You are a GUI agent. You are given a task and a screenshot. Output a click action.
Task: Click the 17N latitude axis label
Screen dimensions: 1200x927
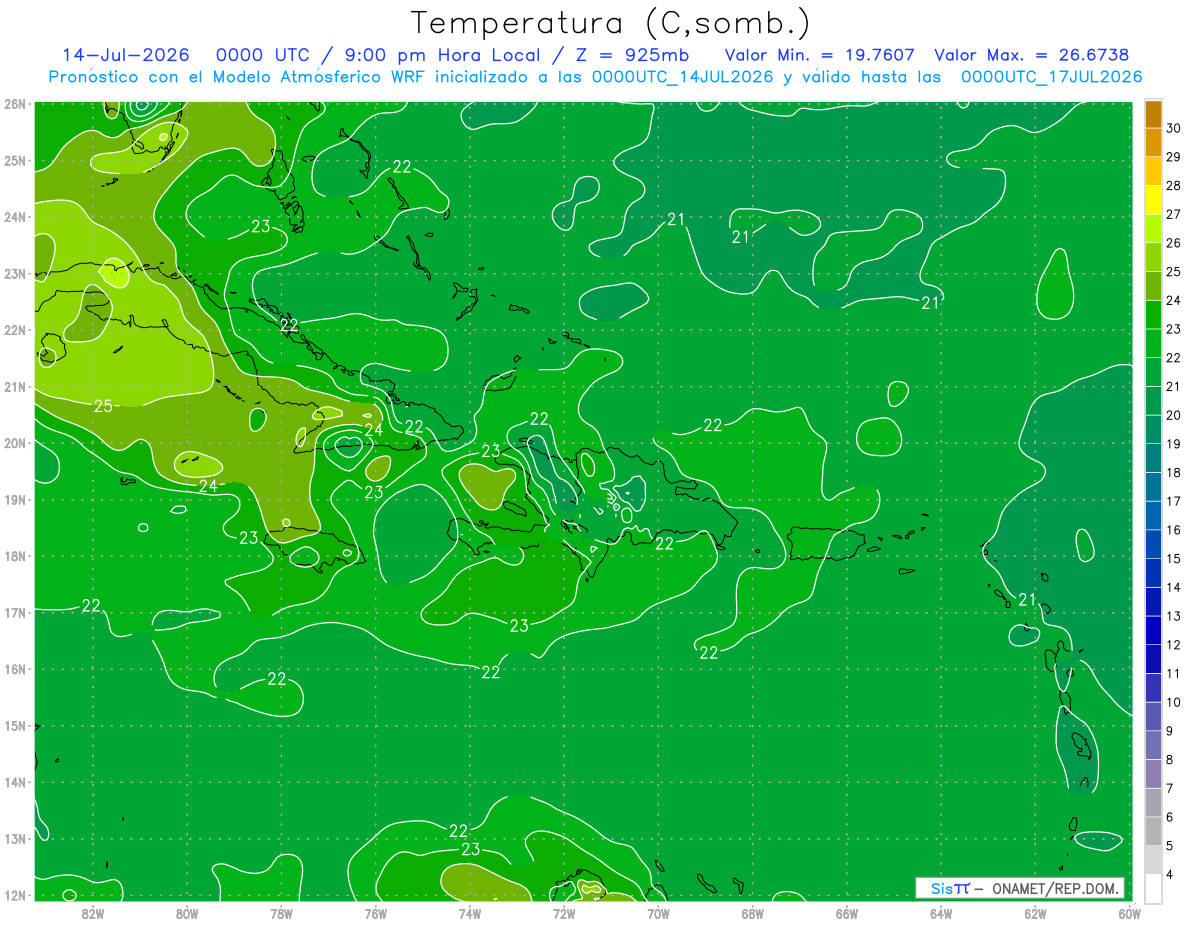[x=15, y=612]
